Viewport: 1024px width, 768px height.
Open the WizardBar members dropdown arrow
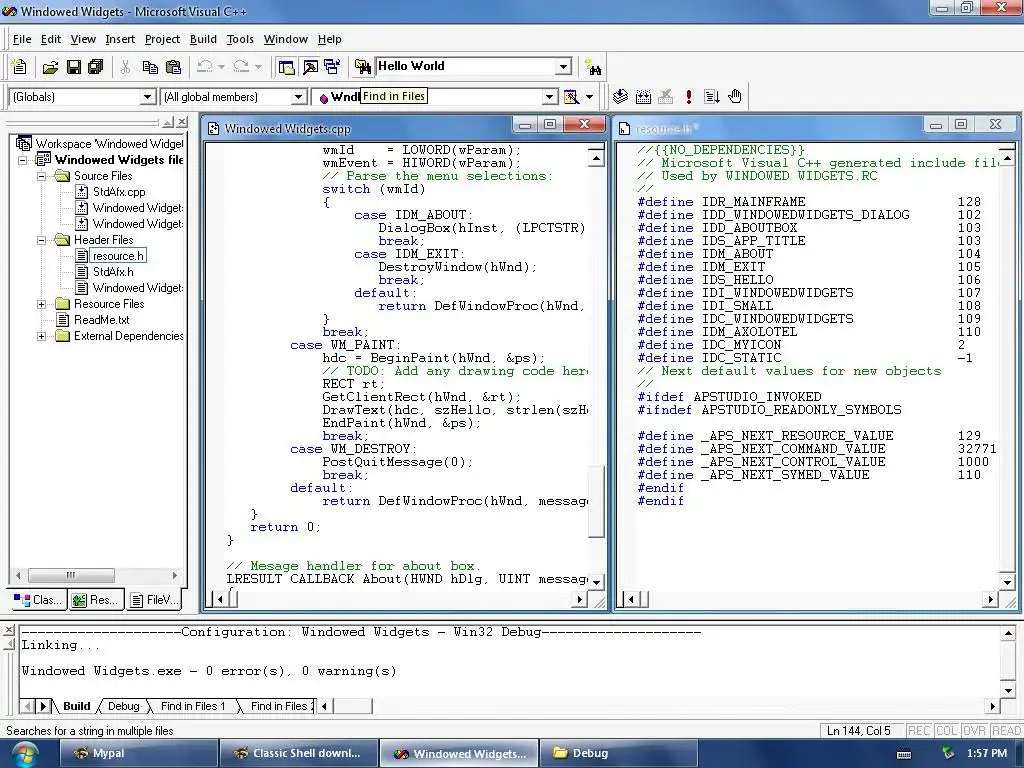coord(550,97)
